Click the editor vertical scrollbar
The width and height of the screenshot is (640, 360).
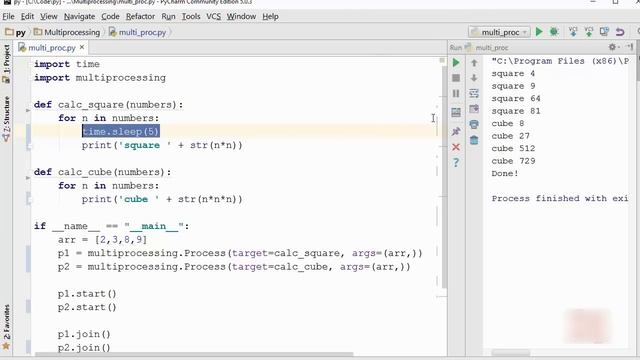click(443, 176)
